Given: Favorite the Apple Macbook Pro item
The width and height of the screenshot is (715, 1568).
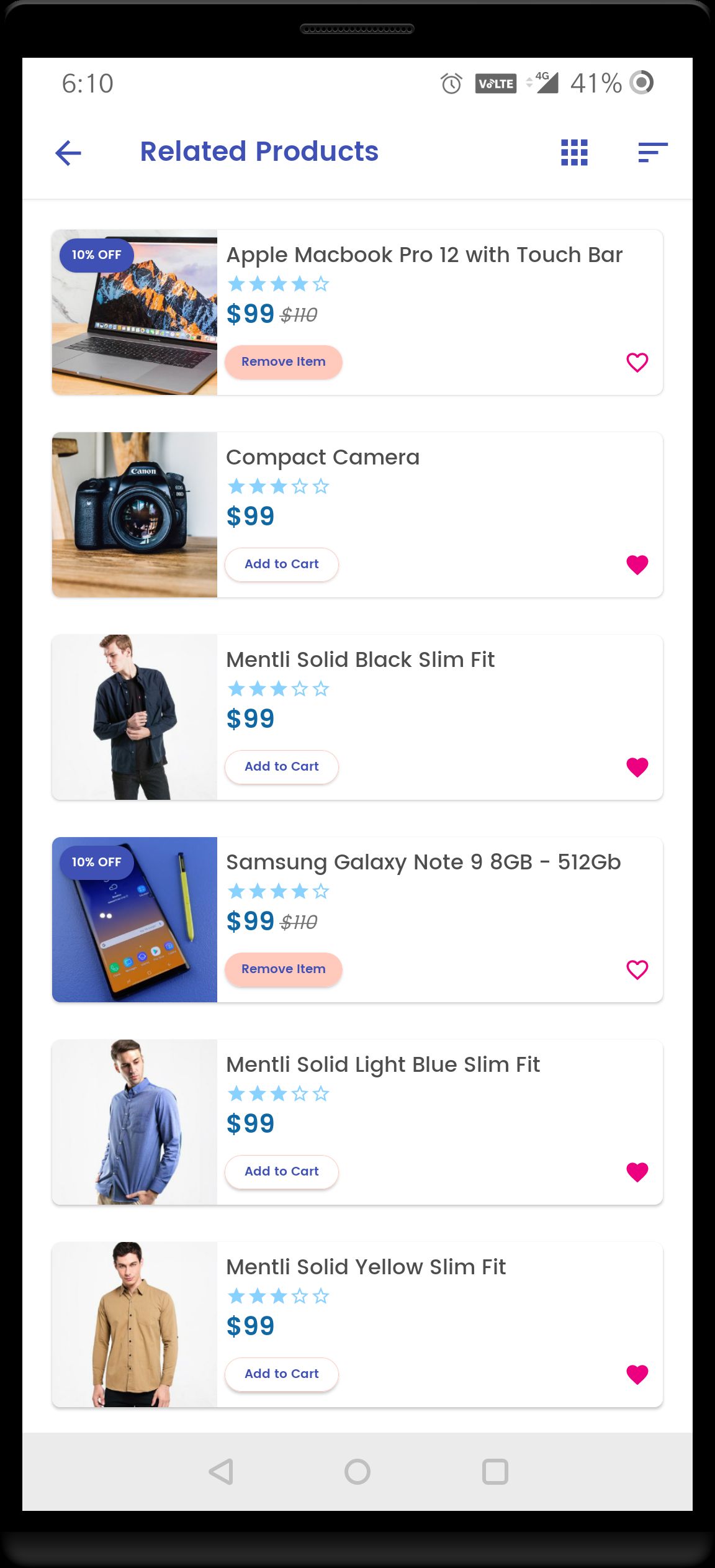Looking at the screenshot, I should click(x=637, y=362).
